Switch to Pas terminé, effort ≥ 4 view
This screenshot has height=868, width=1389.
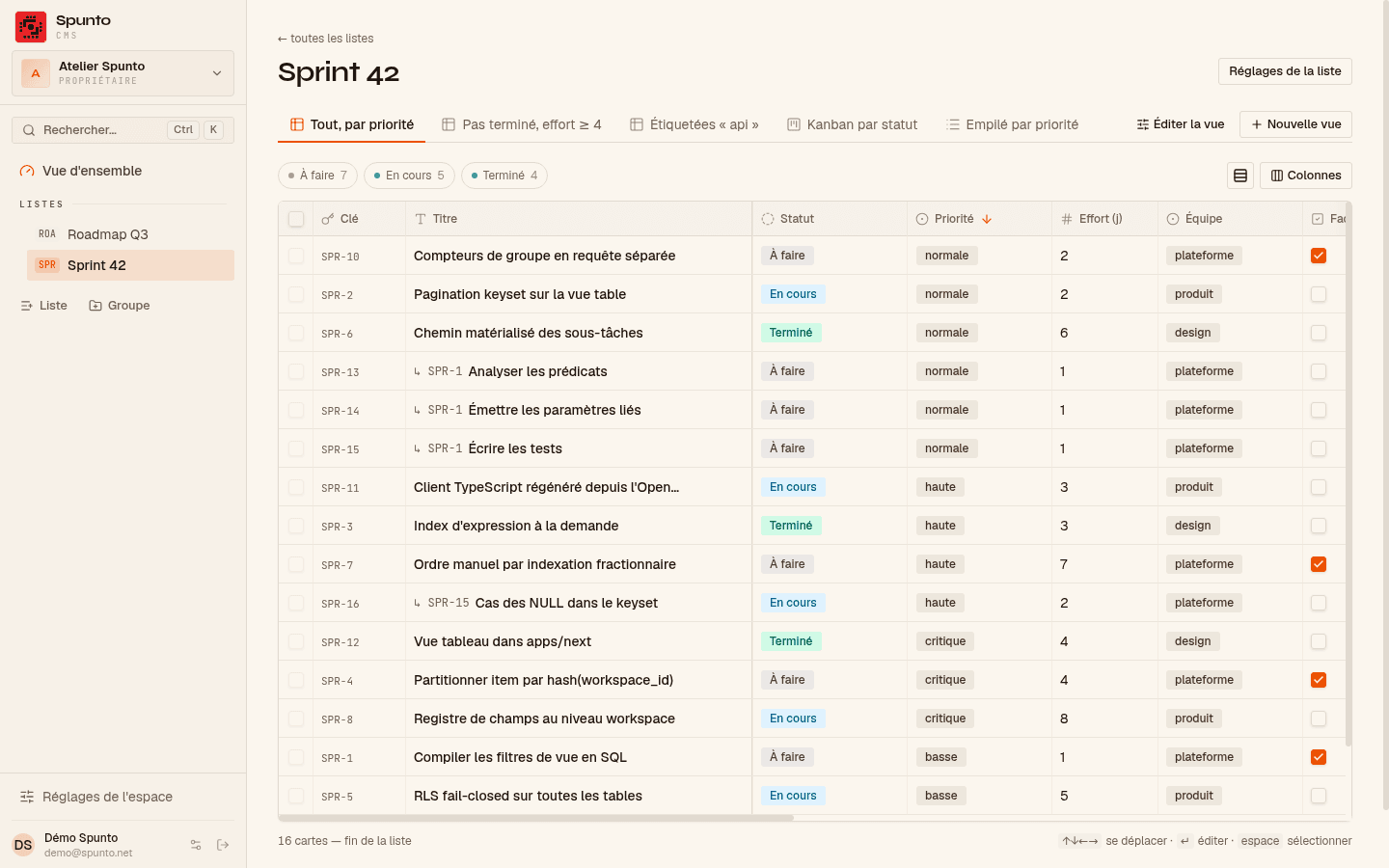click(522, 124)
